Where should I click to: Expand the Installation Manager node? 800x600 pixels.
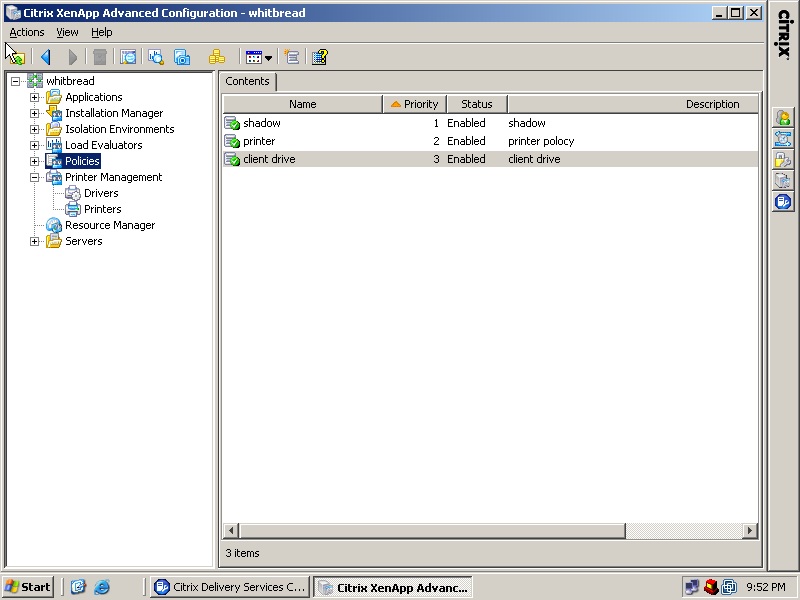34,113
